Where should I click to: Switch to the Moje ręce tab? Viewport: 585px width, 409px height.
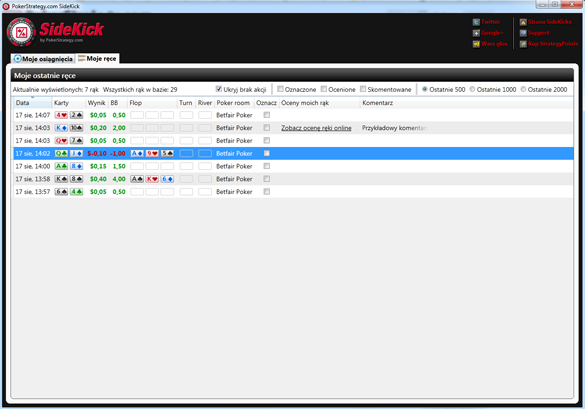point(98,58)
